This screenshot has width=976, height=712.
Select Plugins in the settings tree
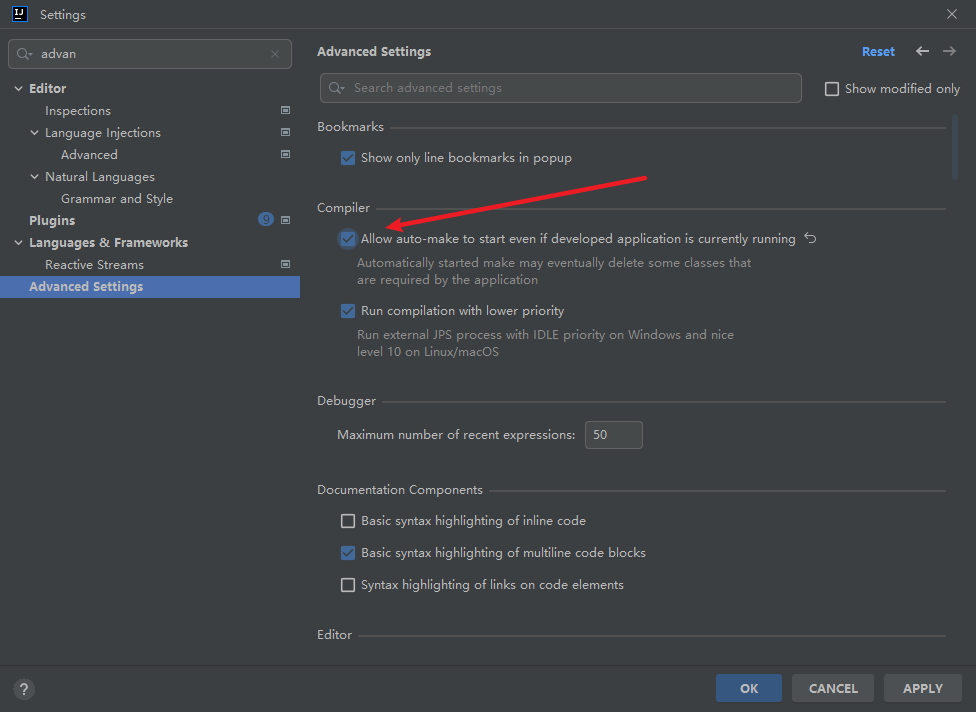coord(52,221)
